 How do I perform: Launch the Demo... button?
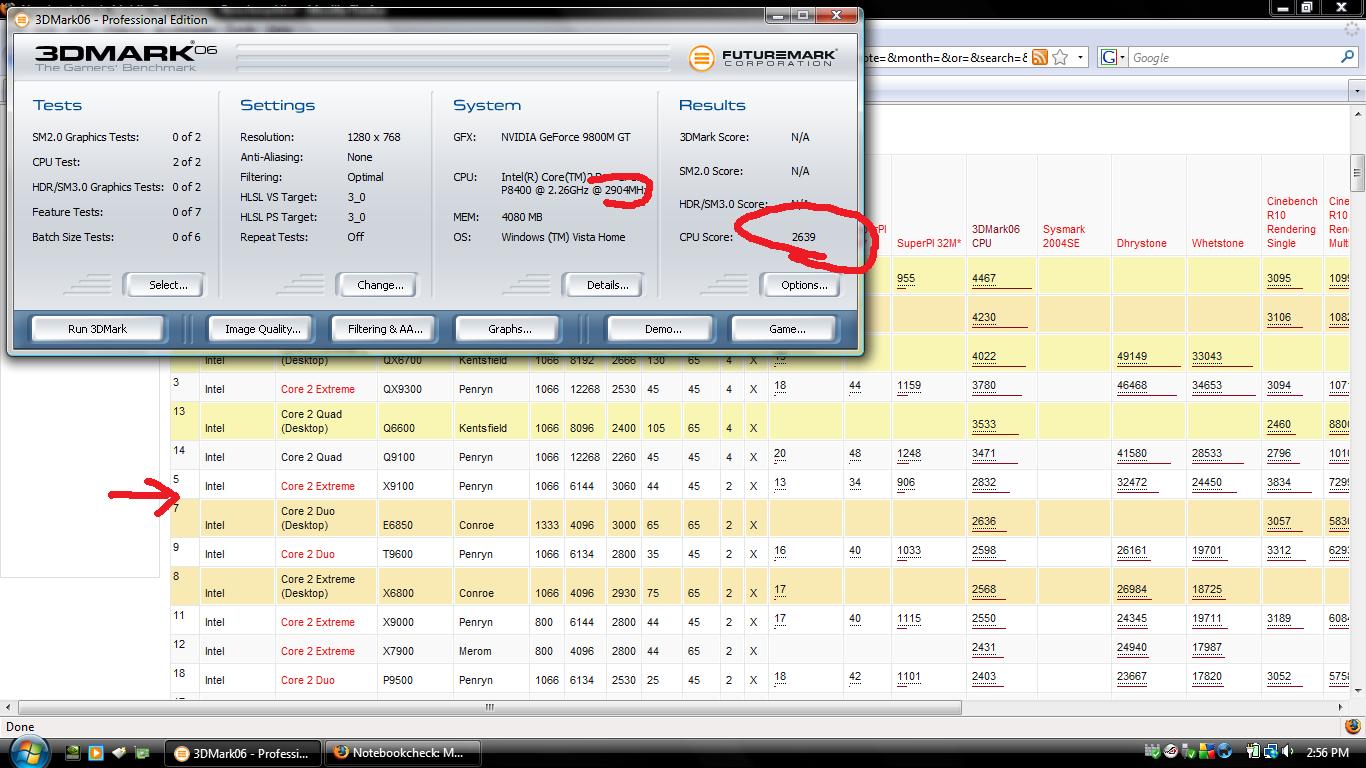tap(662, 329)
